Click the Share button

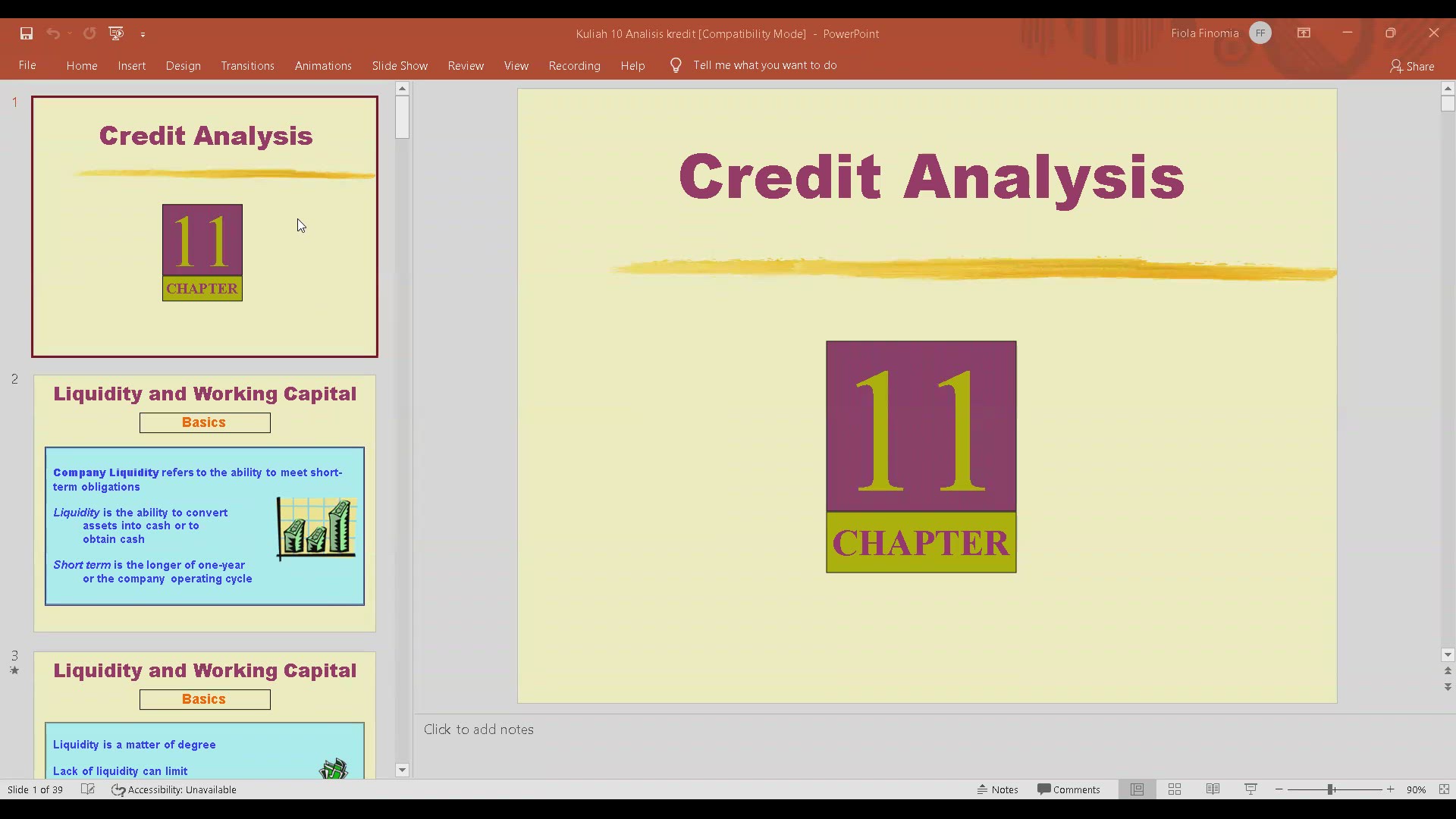pyautogui.click(x=1412, y=67)
